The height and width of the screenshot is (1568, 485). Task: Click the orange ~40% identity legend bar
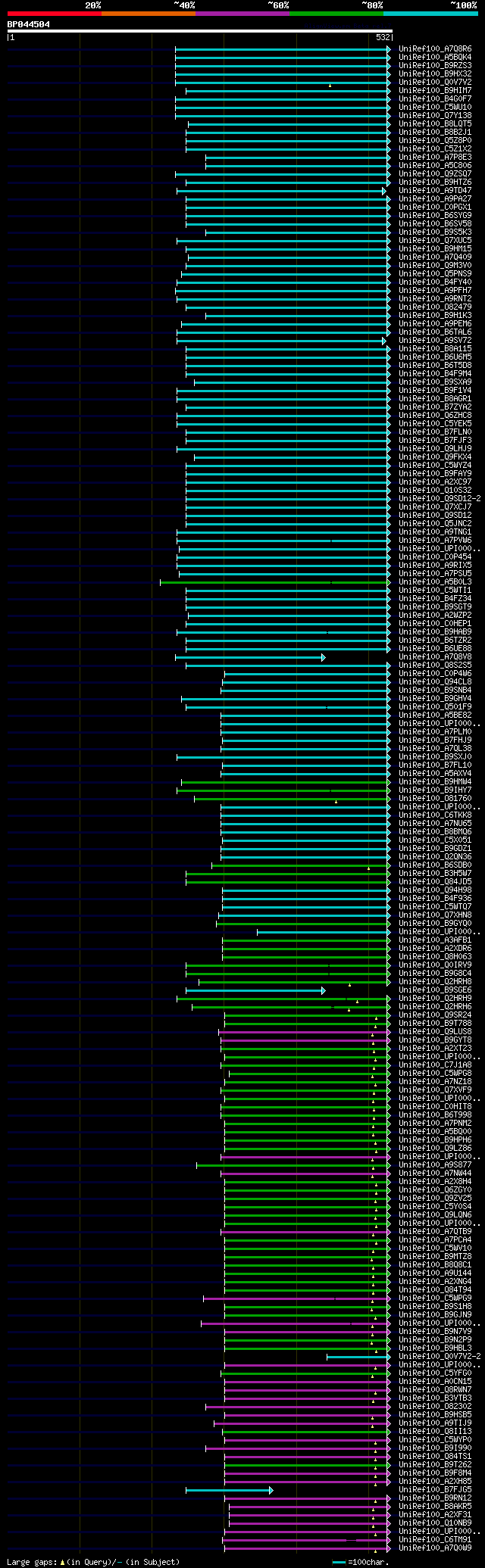click(149, 14)
